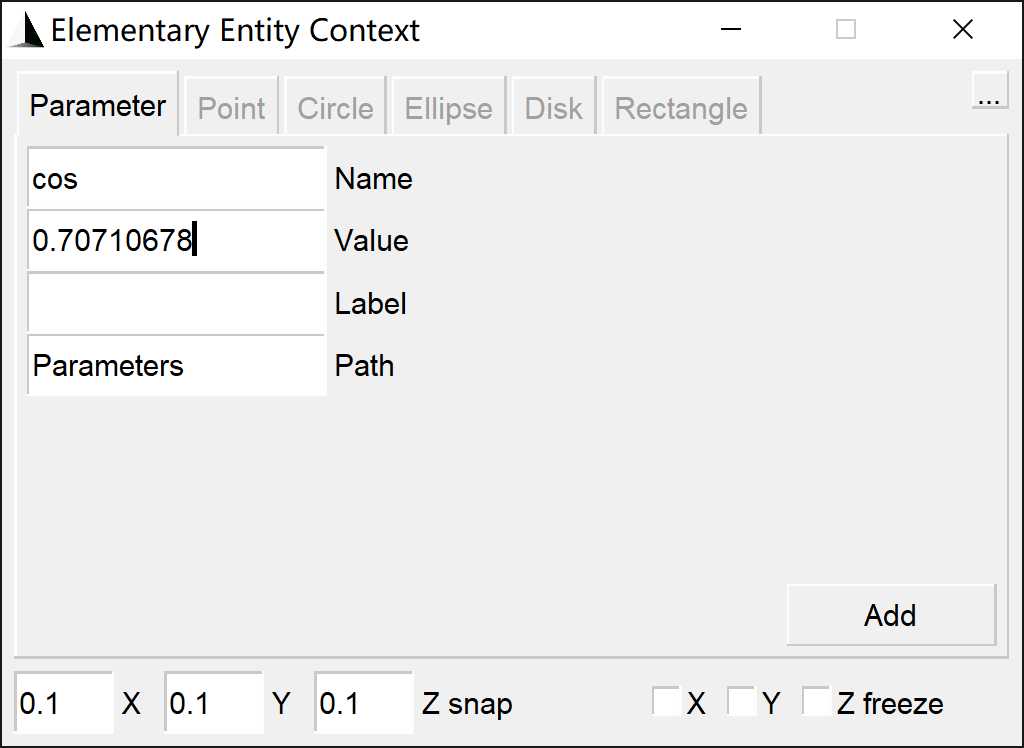Click the Name field containing "cos"

tap(176, 179)
